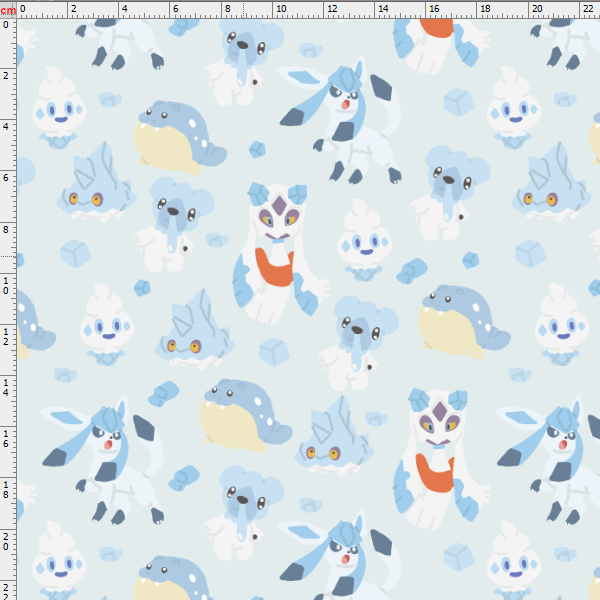The height and width of the screenshot is (600, 600).
Task: Click the Spheal in the upper left area
Action: coord(178,135)
